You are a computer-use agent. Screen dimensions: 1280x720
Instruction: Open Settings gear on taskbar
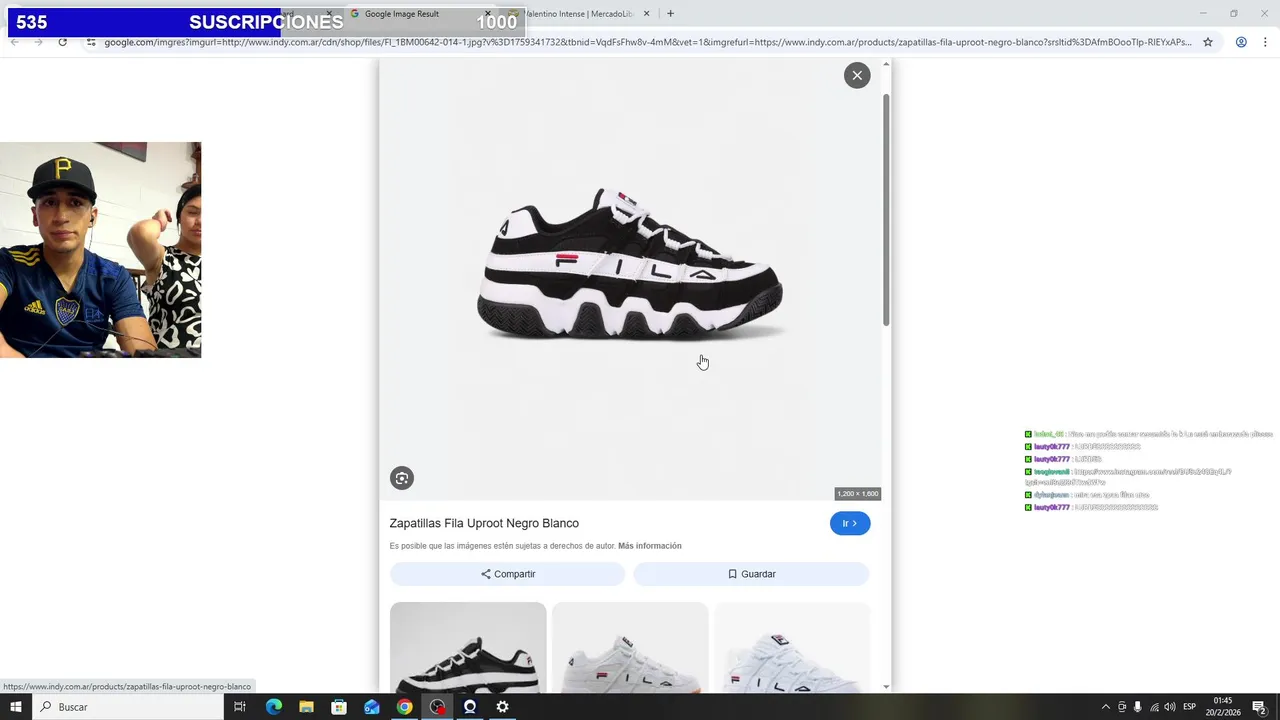(503, 707)
